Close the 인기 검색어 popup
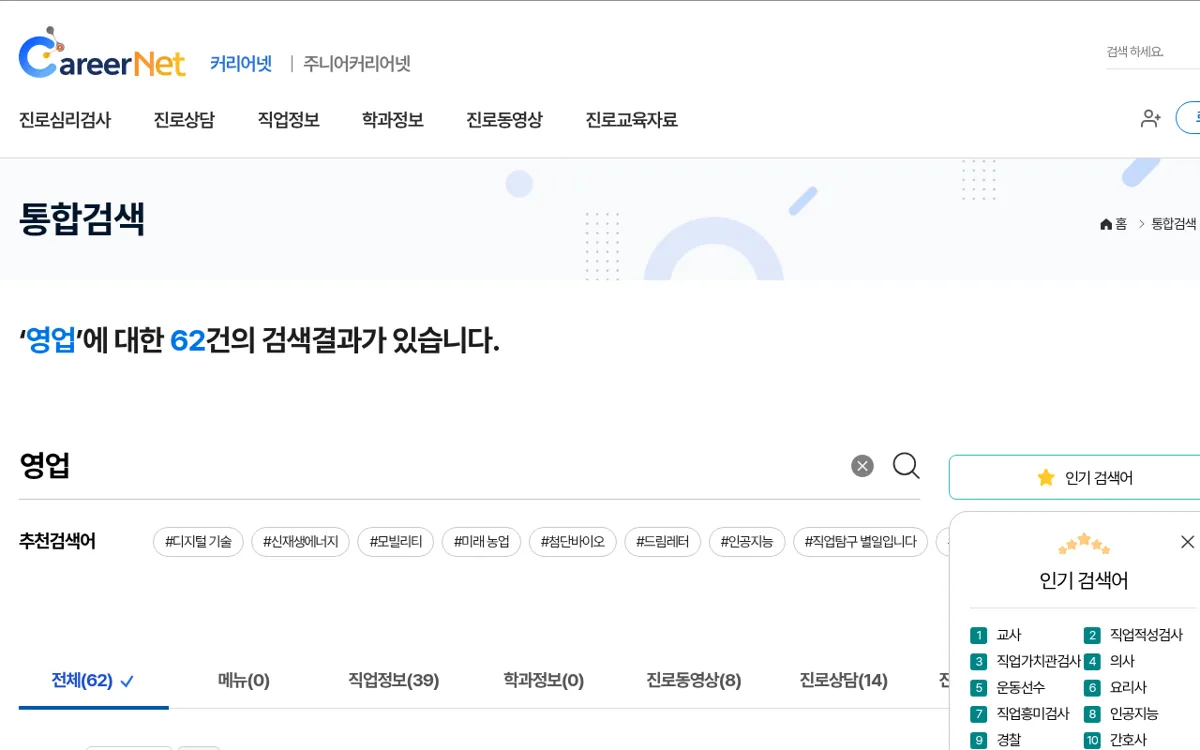 (x=1187, y=542)
